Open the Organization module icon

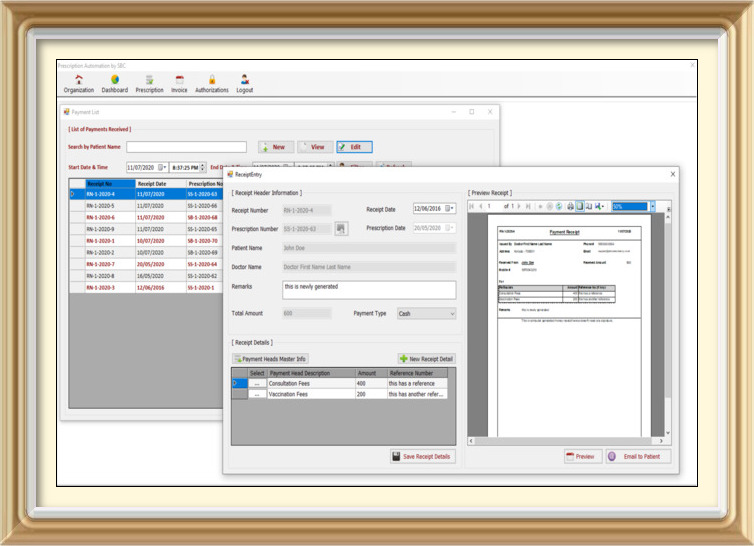point(78,80)
